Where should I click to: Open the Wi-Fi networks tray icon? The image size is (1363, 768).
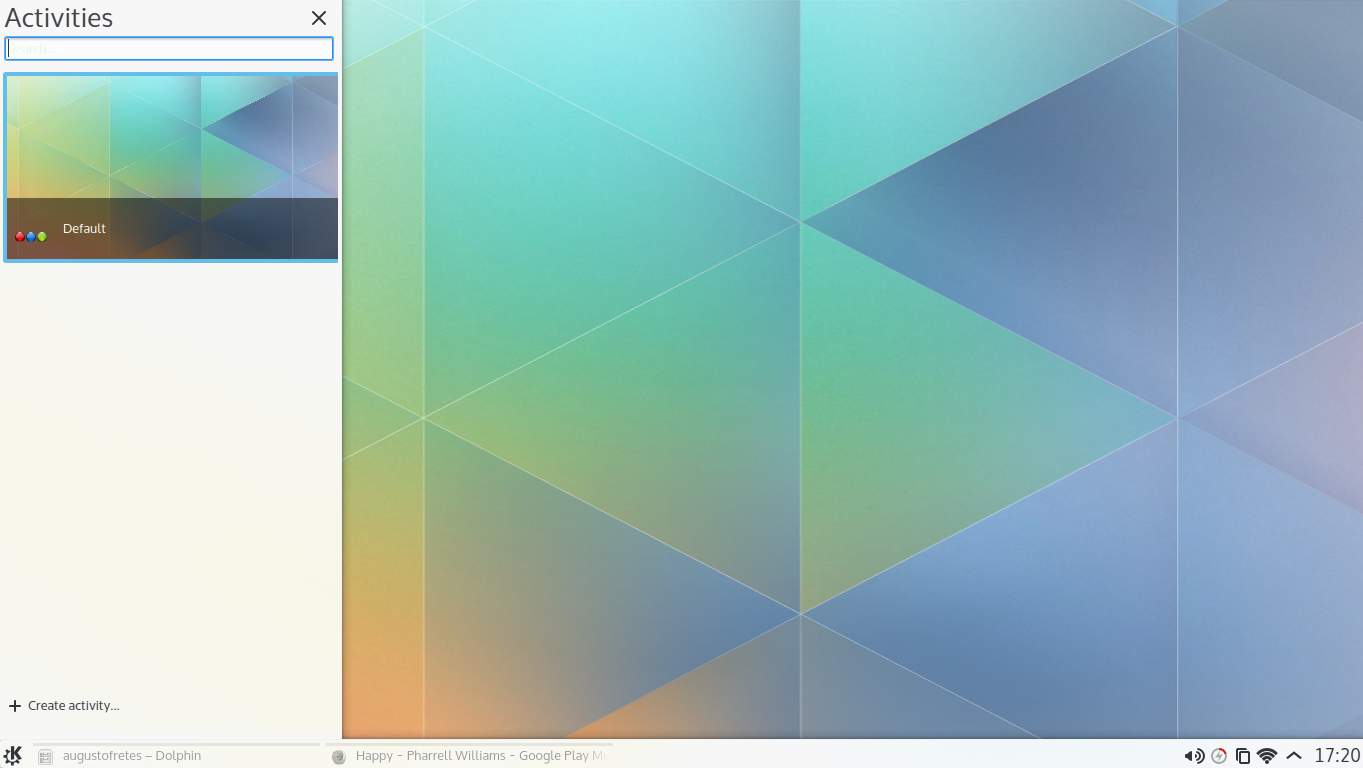(1267, 756)
